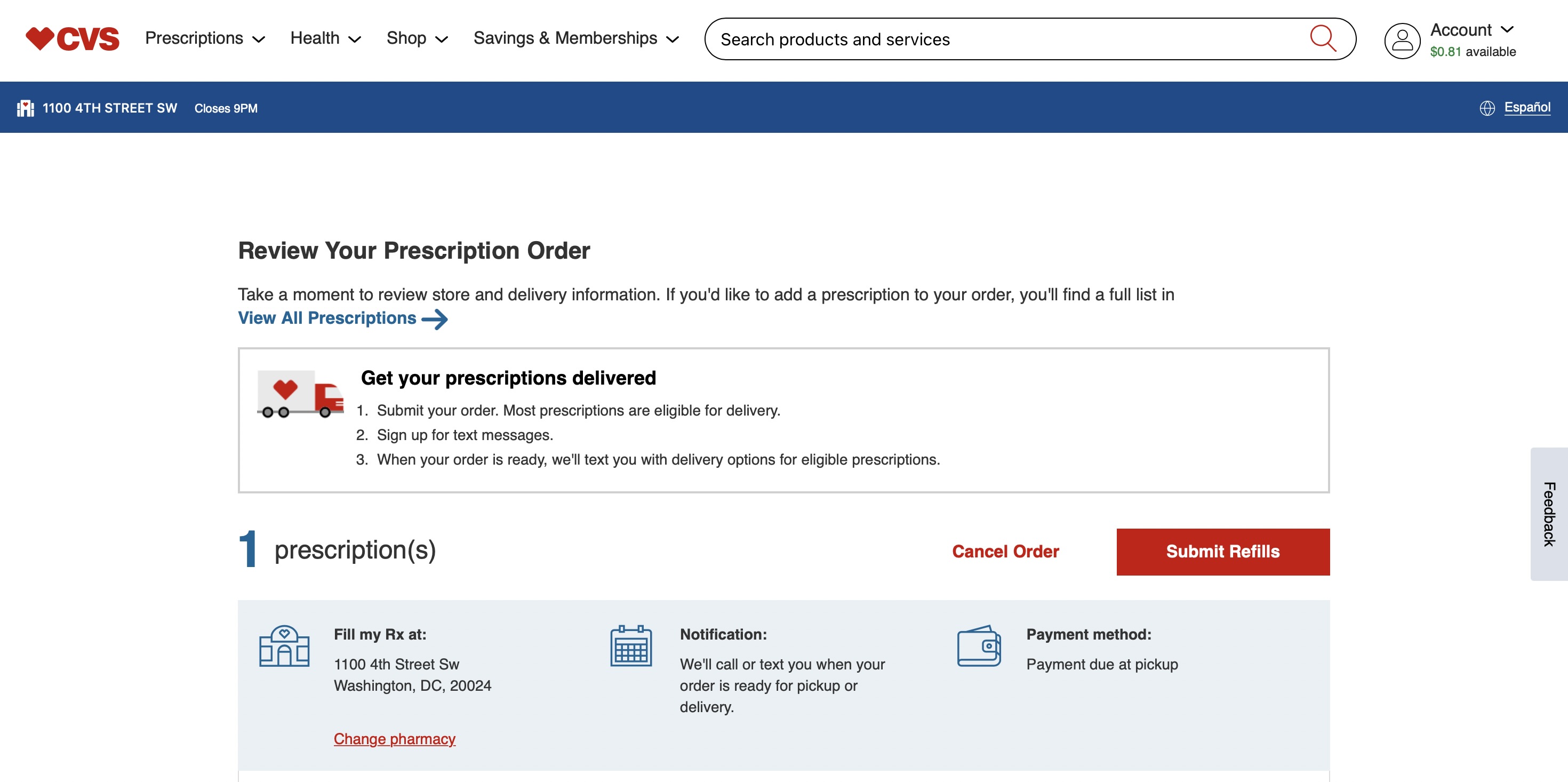
Task: Click the account profile avatar icon
Action: pyautogui.click(x=1402, y=40)
